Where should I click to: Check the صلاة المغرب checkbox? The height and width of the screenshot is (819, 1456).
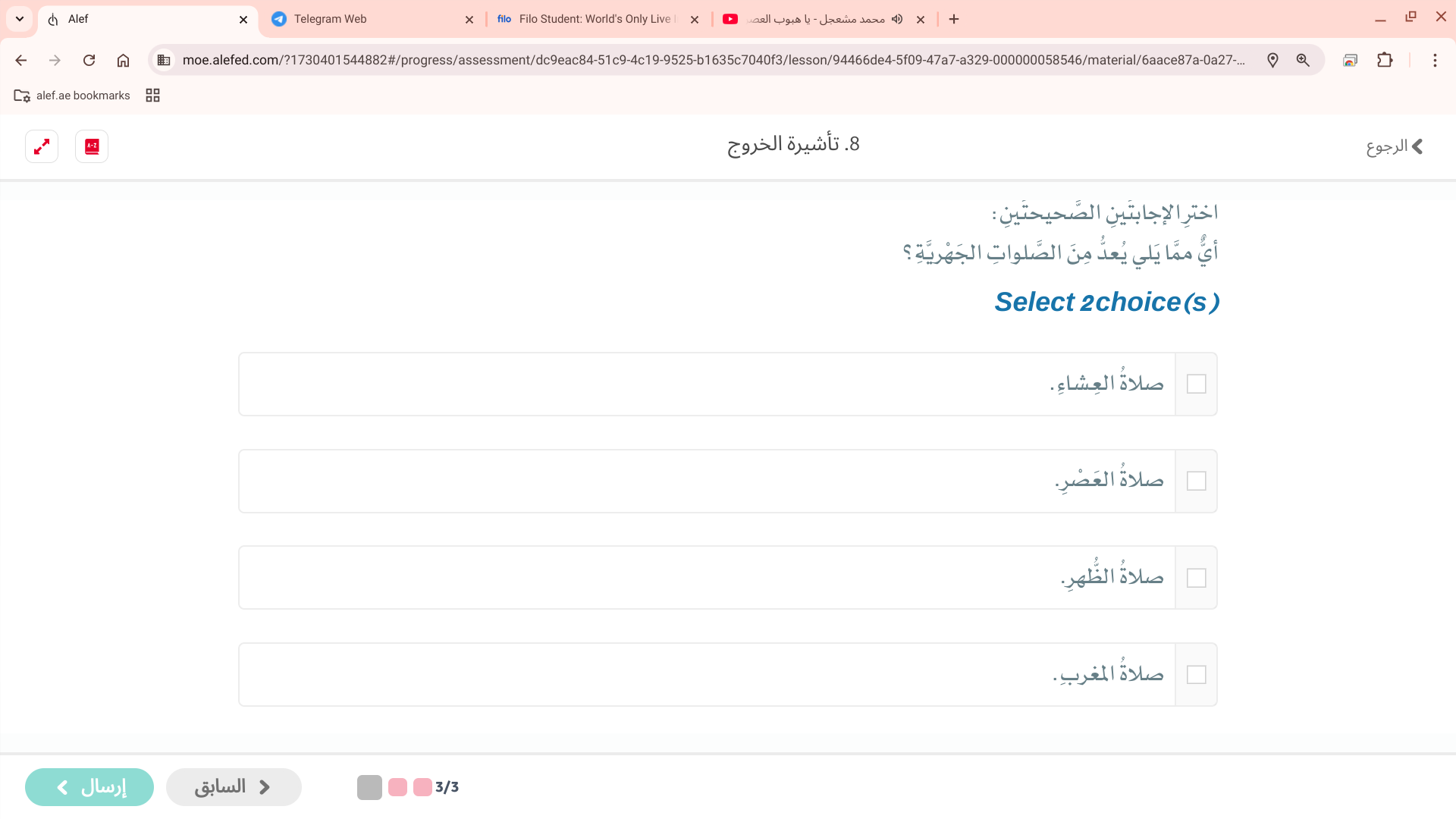pos(1196,675)
